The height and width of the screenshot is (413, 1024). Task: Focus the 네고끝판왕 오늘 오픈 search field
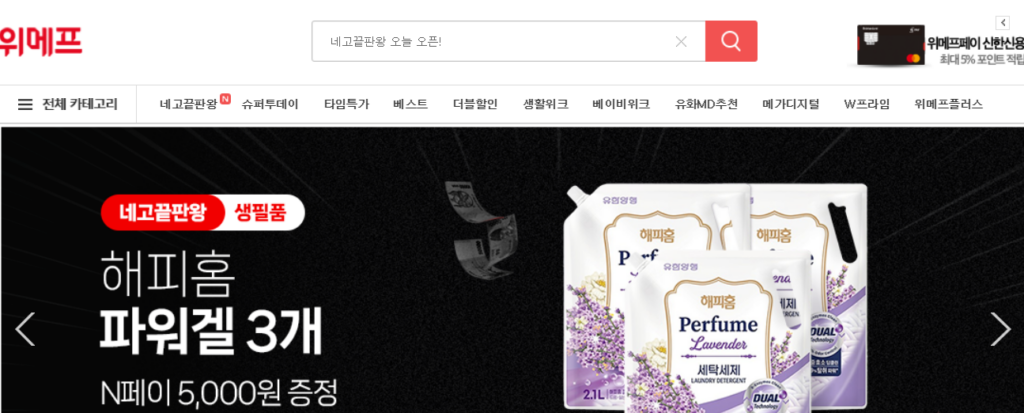point(496,41)
